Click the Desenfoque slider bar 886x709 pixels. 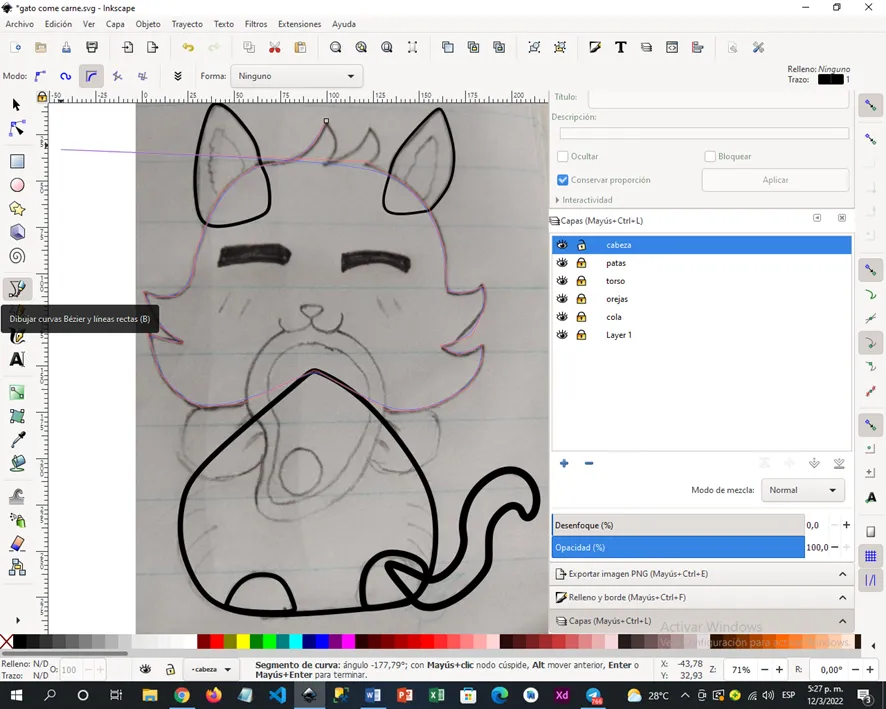click(x=677, y=525)
